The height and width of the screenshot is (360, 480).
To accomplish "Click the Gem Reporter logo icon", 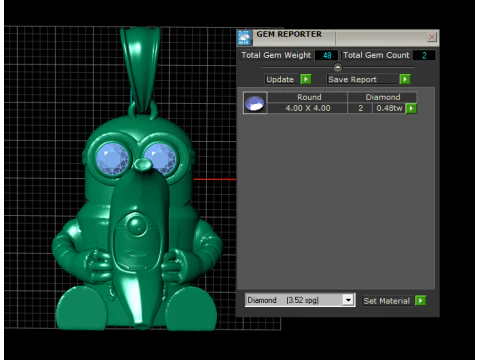I will [244, 38].
